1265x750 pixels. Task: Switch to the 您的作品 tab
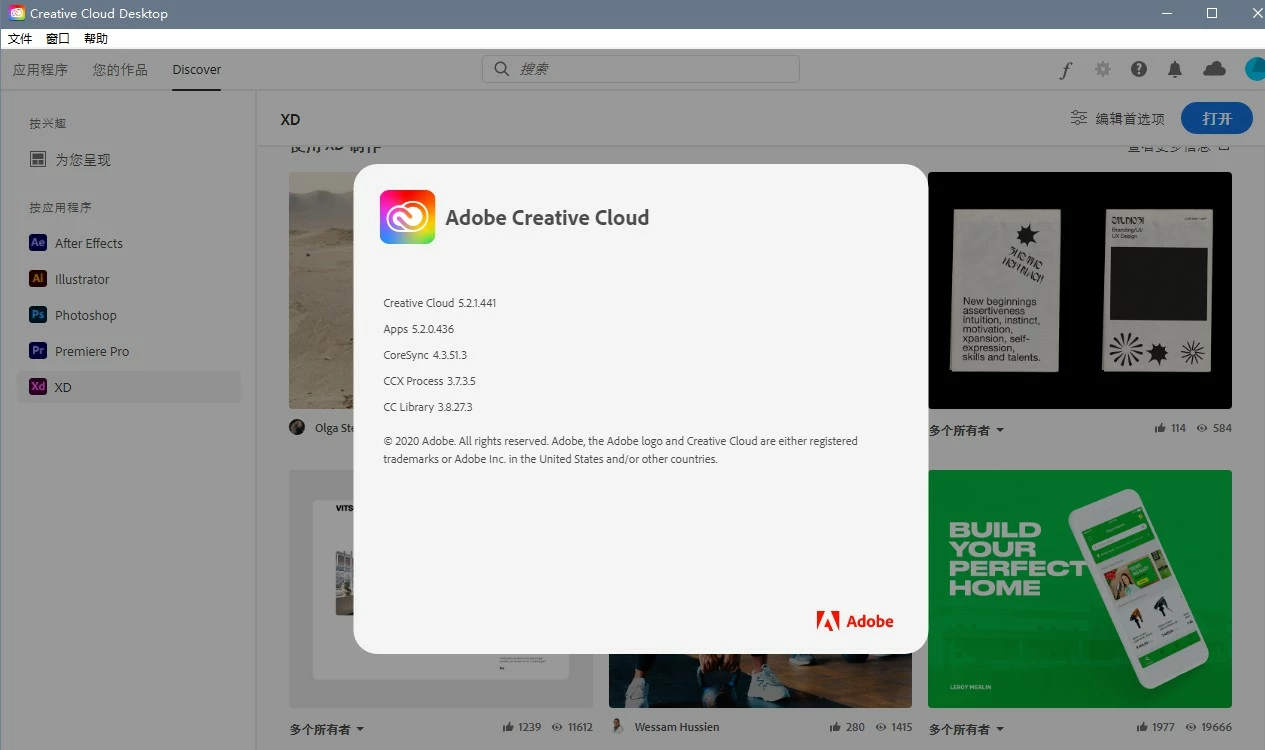pyautogui.click(x=120, y=70)
